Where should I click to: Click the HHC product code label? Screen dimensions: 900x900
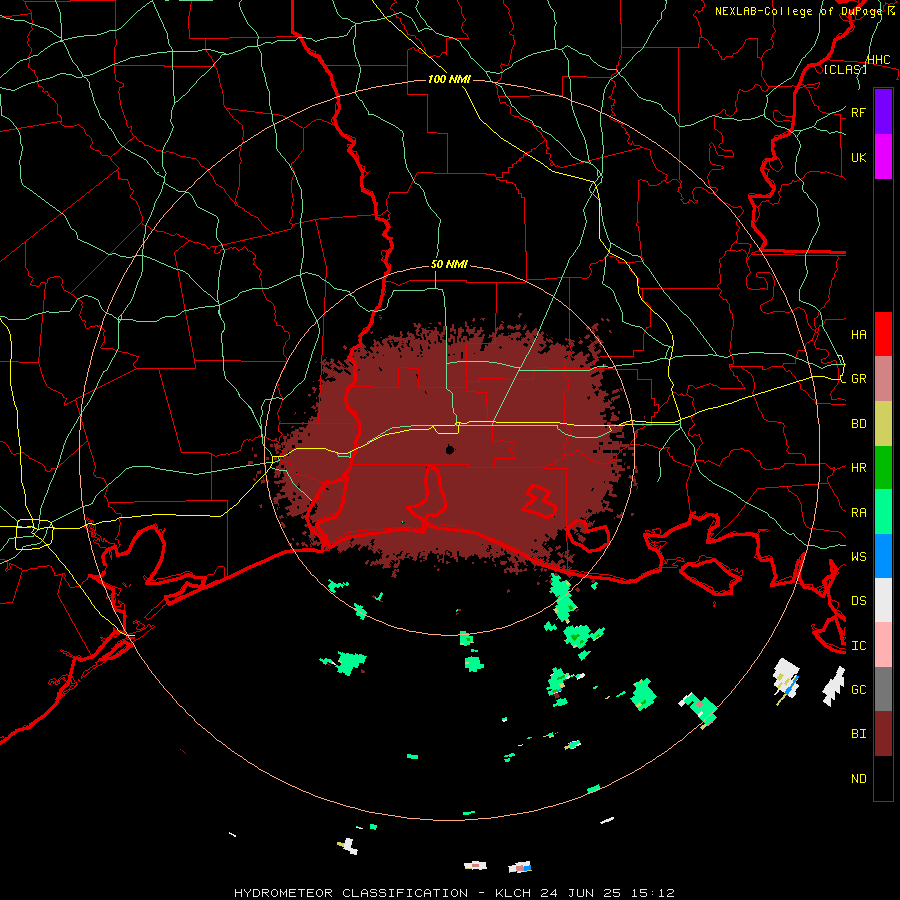879,60
